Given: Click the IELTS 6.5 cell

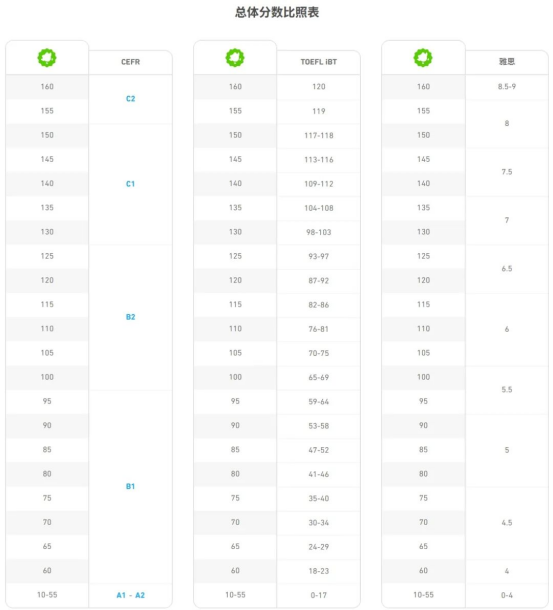Looking at the screenshot, I should click(507, 268).
